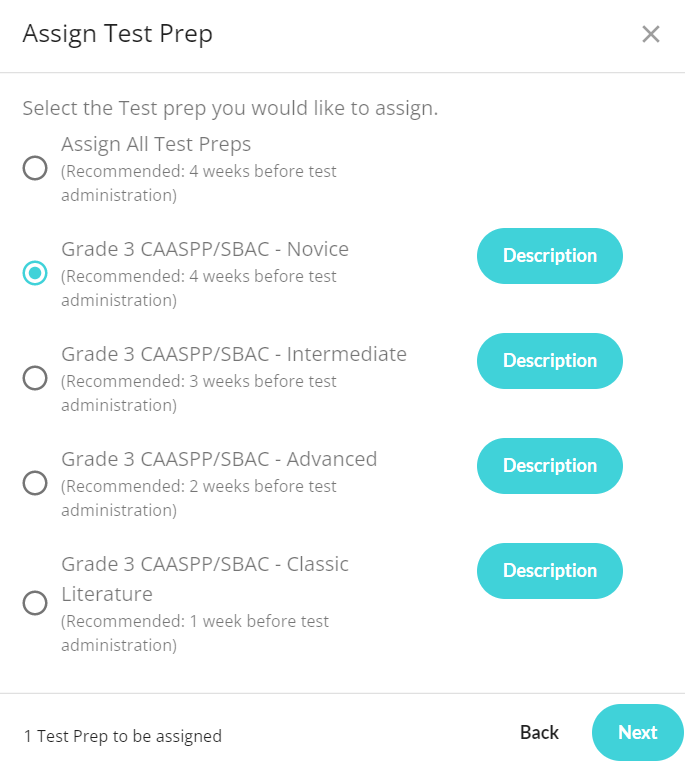Click 'Grade 3 CAASPP/SBAC - Novice' label text
The width and height of the screenshot is (685, 765).
205,249
